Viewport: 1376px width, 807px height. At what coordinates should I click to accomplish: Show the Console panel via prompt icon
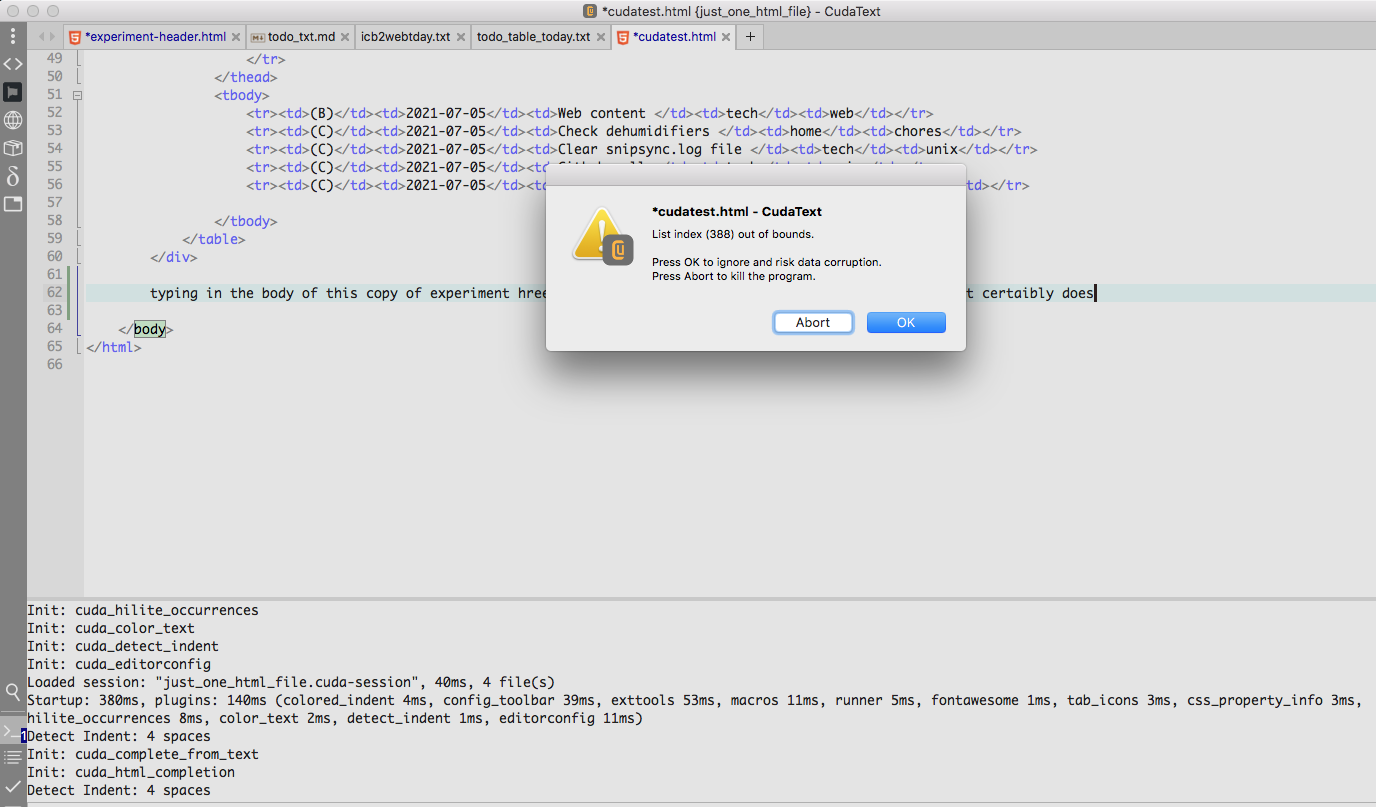(13, 732)
